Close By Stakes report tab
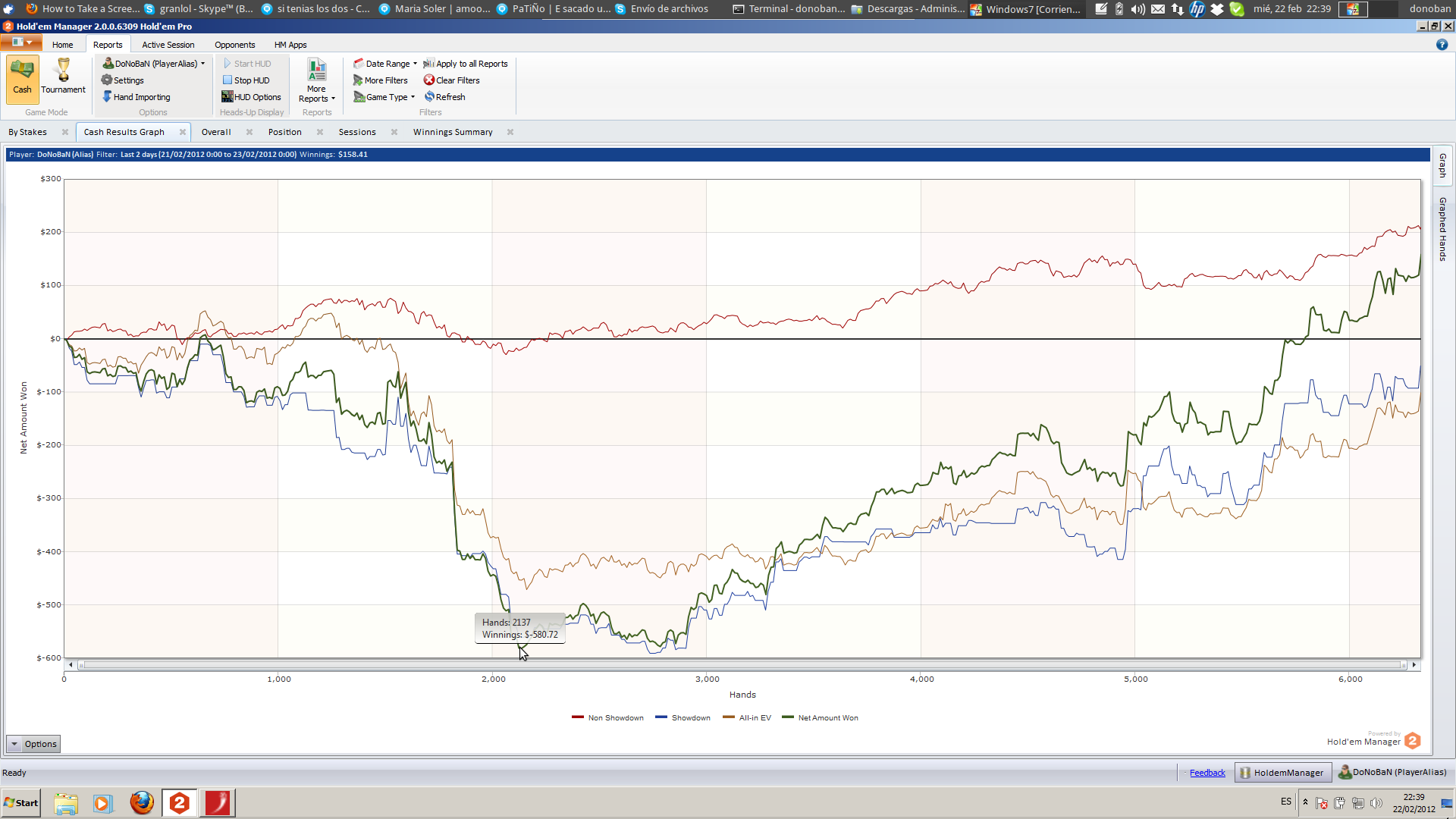 click(x=65, y=132)
